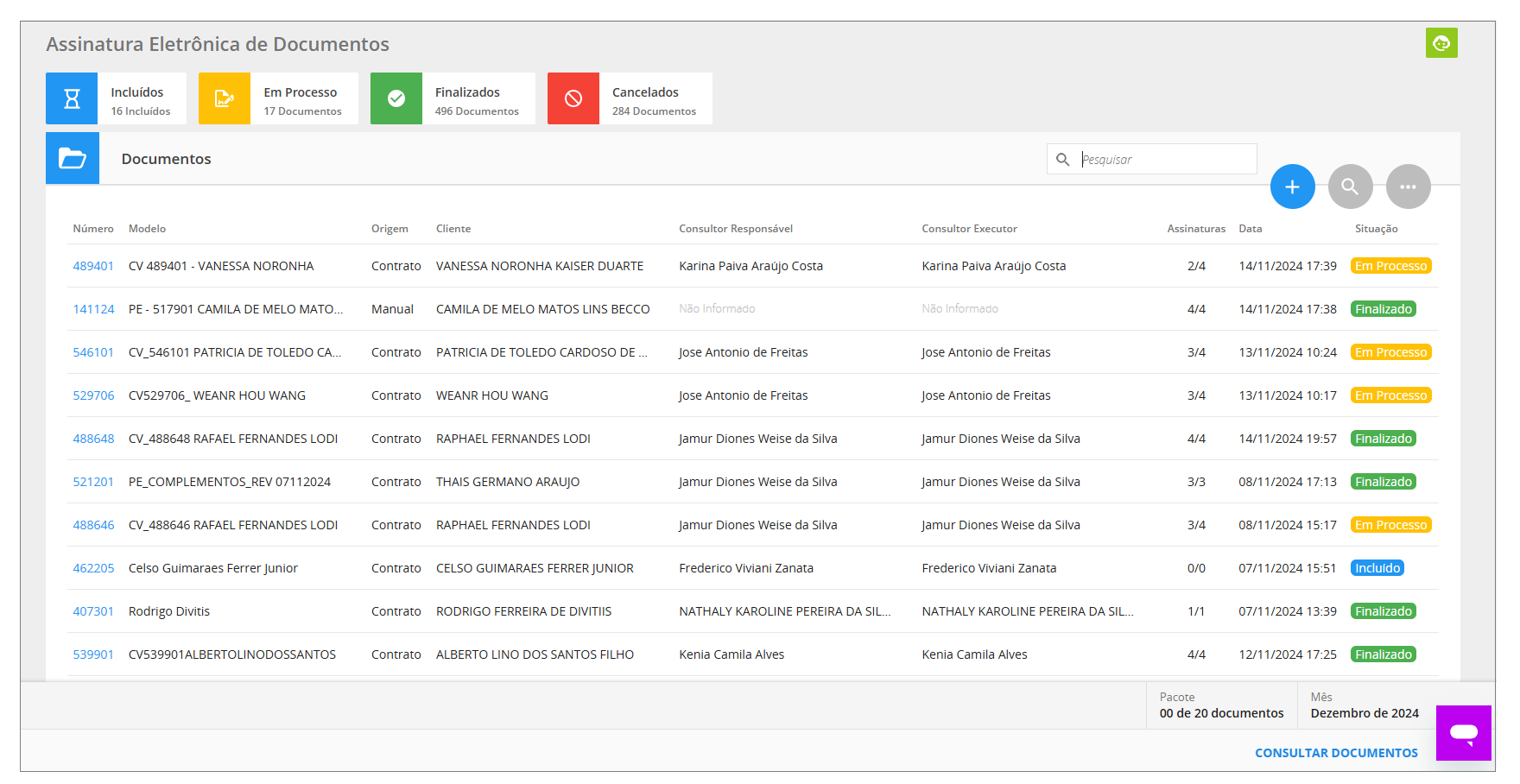Click the green support face icon top right

(1441, 43)
